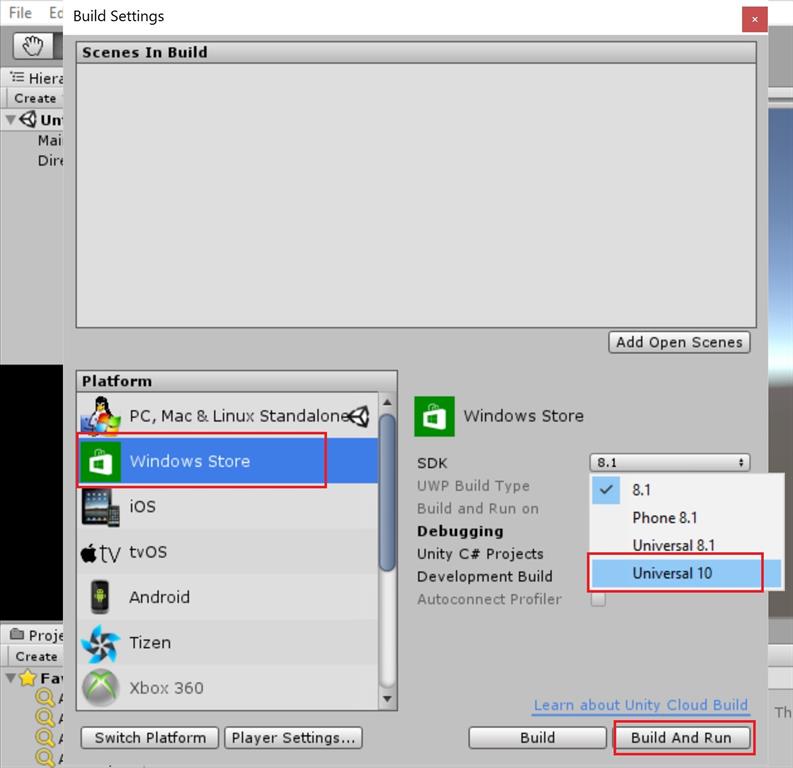This screenshot has width=793, height=768.
Task: Click the Tizen platform icon
Action: coord(101,643)
